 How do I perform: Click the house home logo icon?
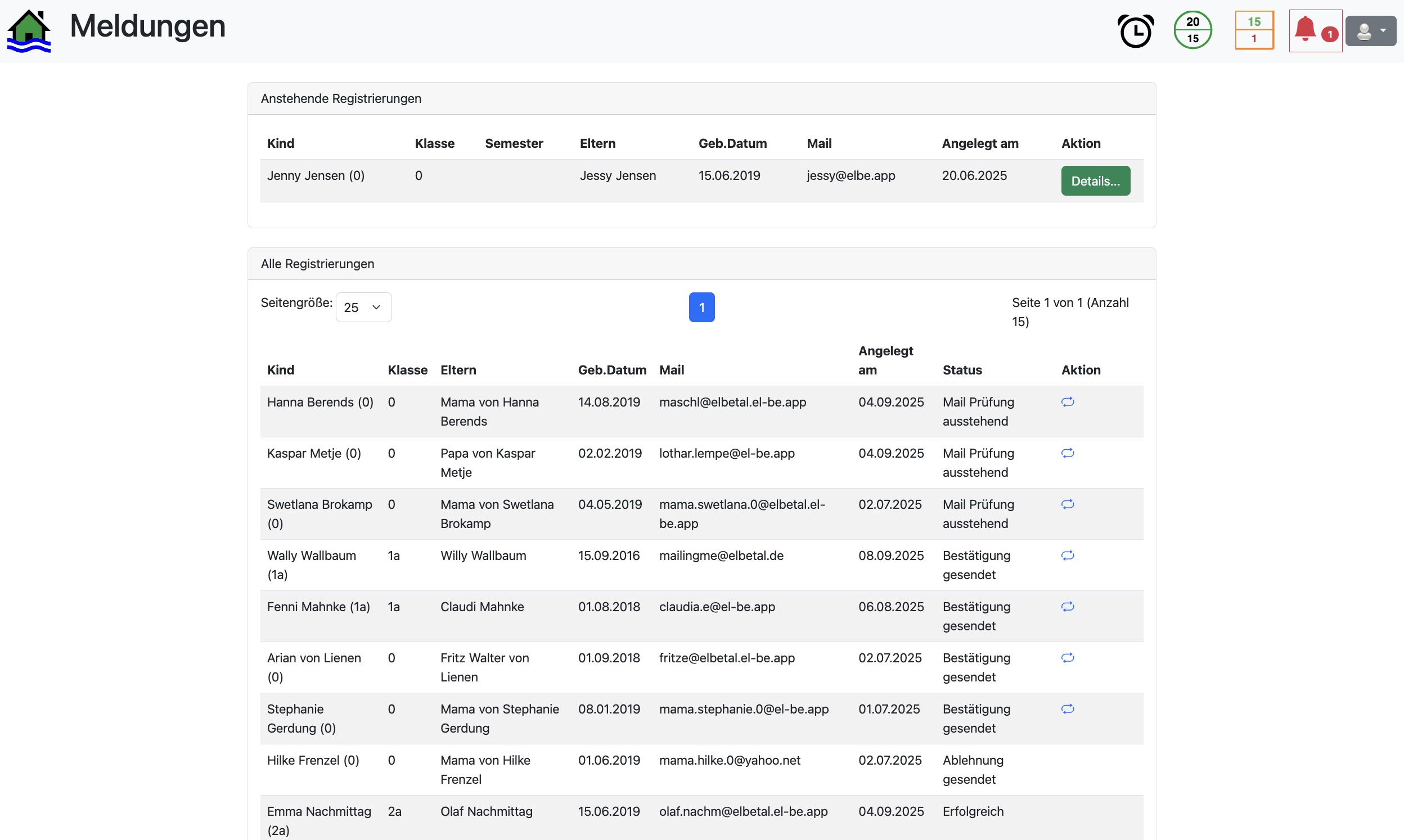click(29, 31)
